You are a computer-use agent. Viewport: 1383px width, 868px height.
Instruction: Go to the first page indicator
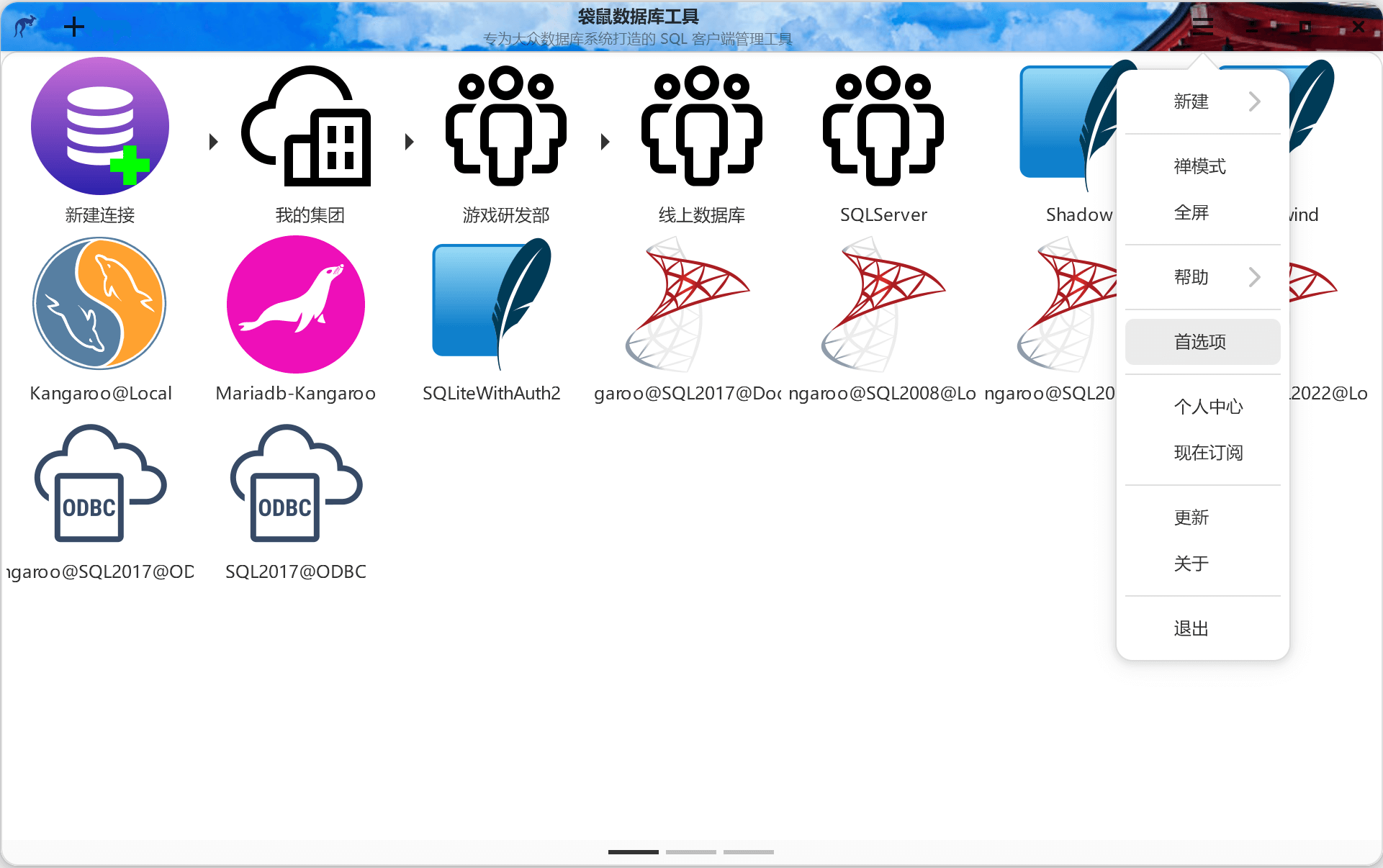coord(634,851)
